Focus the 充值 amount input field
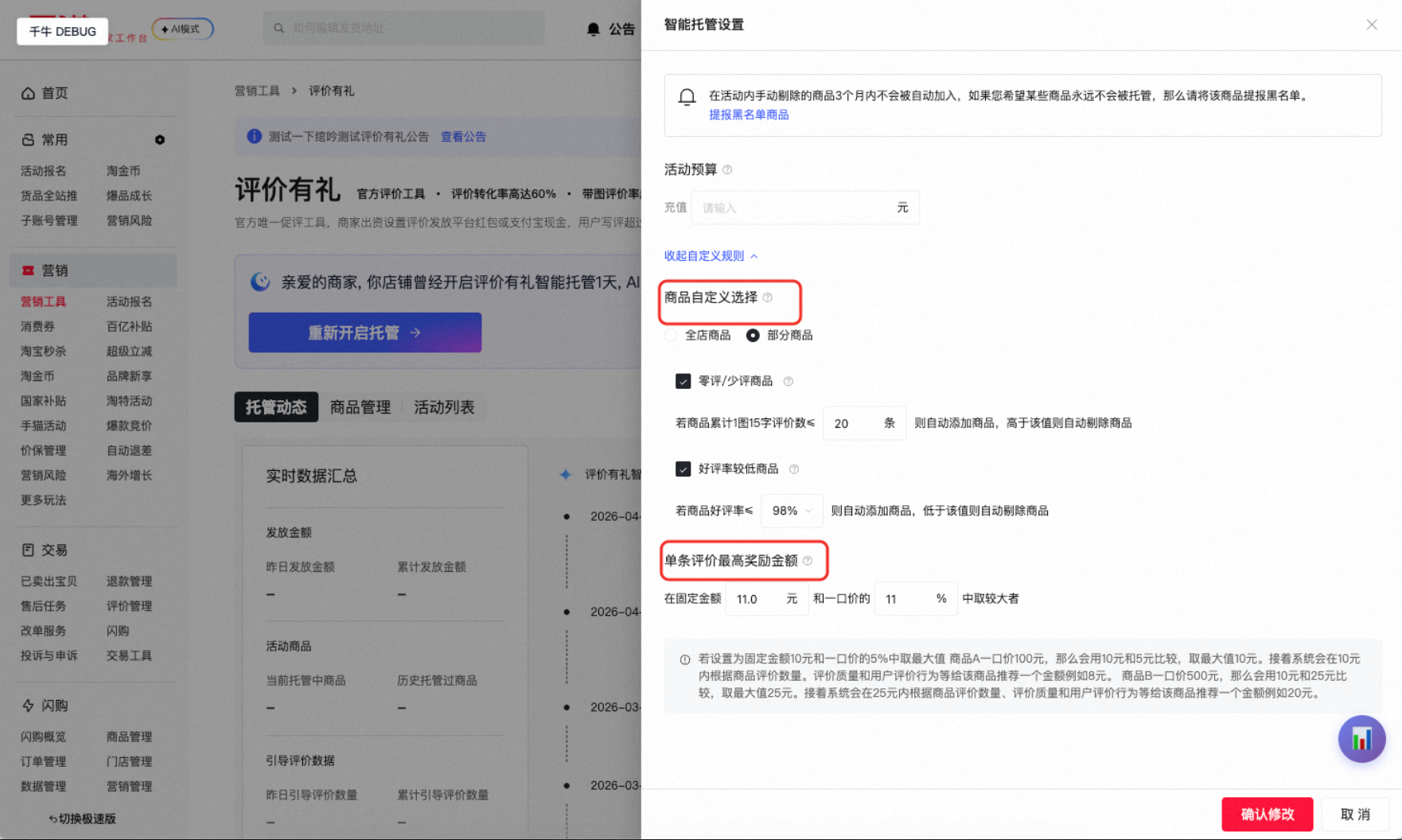1402x840 pixels. coord(805,208)
